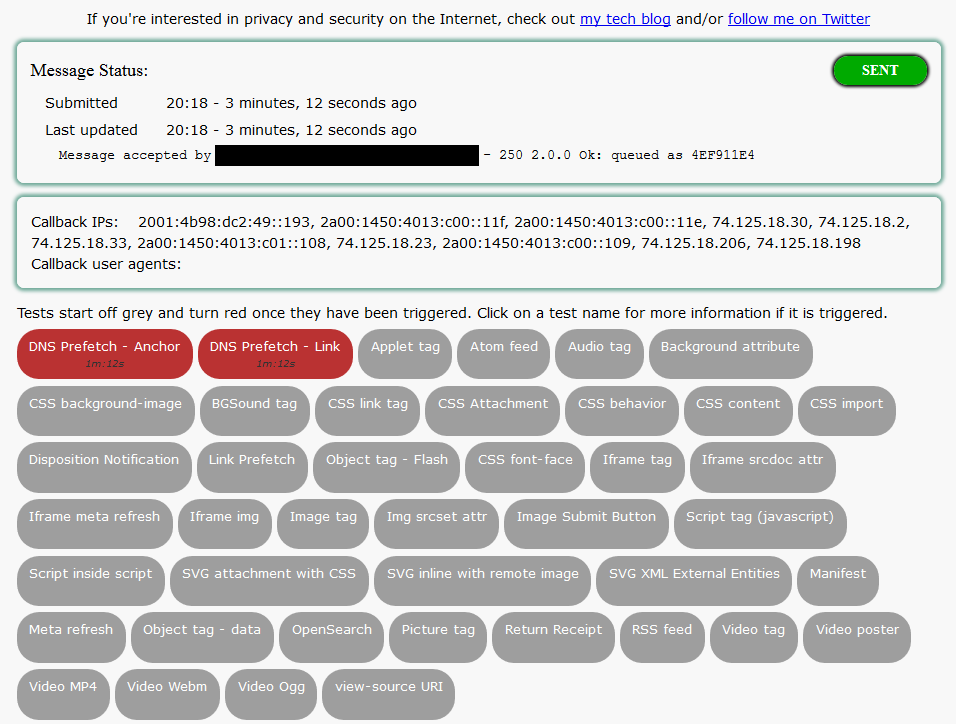This screenshot has height=724, width=956.
Task: Select the Applet tag test pill
Action: 405,353
